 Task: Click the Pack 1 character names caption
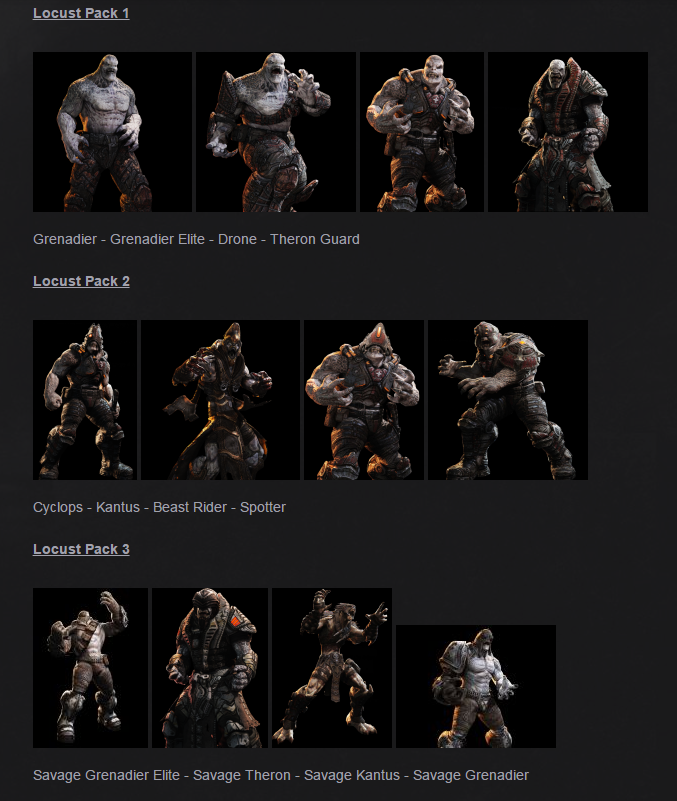(x=196, y=240)
